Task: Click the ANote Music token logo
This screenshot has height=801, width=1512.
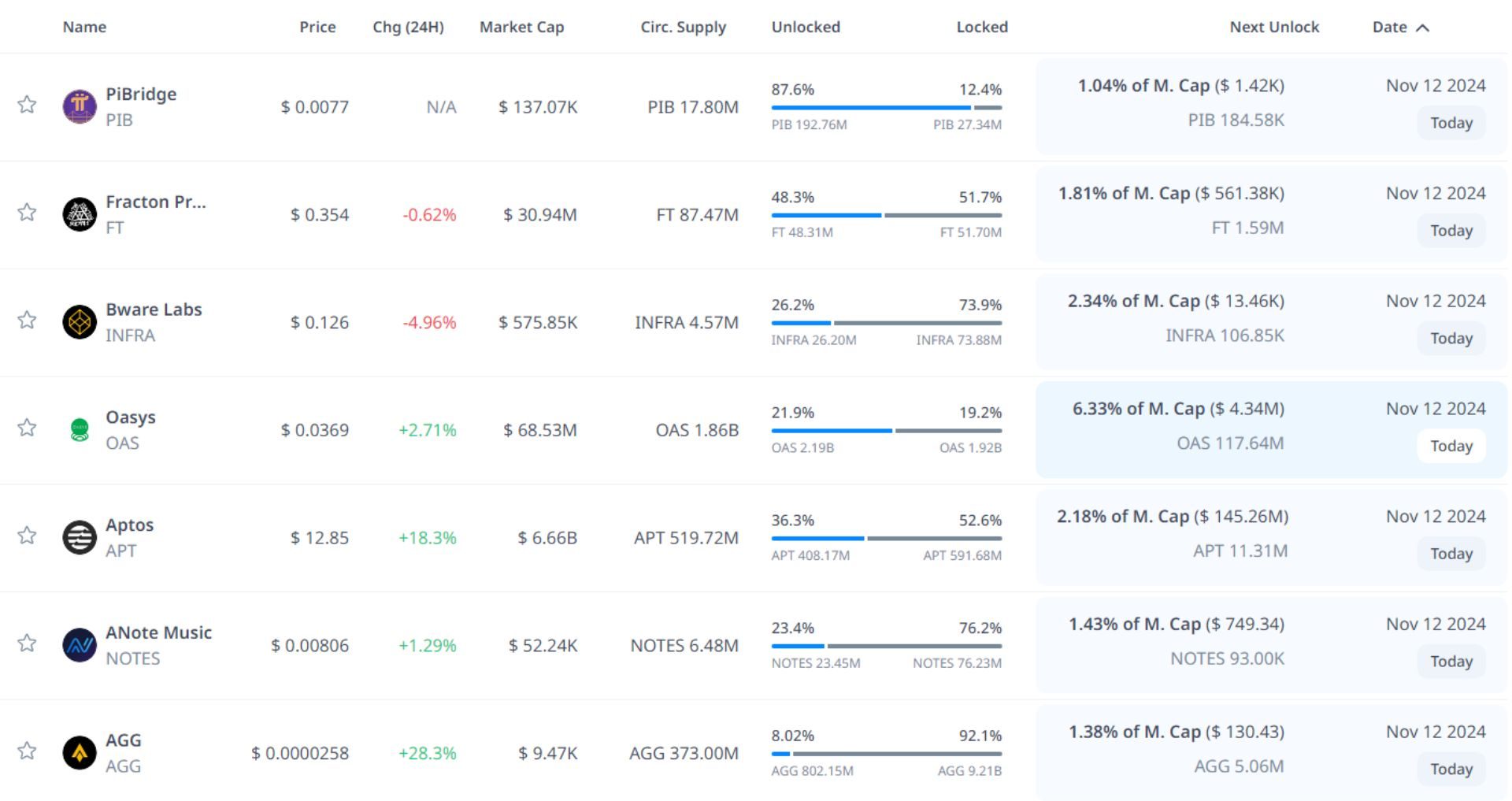Action: click(x=80, y=645)
